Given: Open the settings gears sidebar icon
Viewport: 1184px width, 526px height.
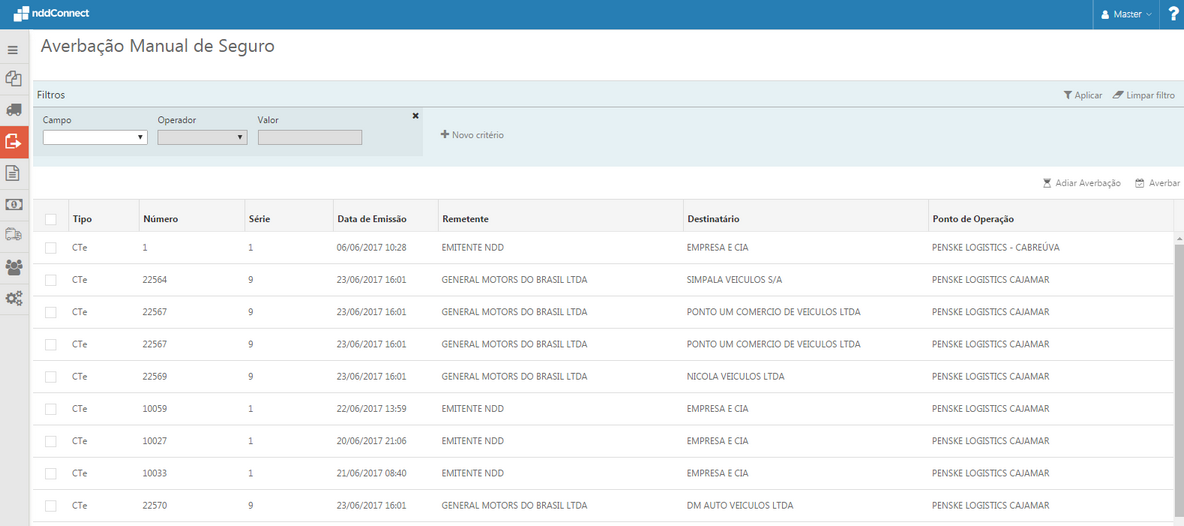Looking at the screenshot, I should (14, 298).
